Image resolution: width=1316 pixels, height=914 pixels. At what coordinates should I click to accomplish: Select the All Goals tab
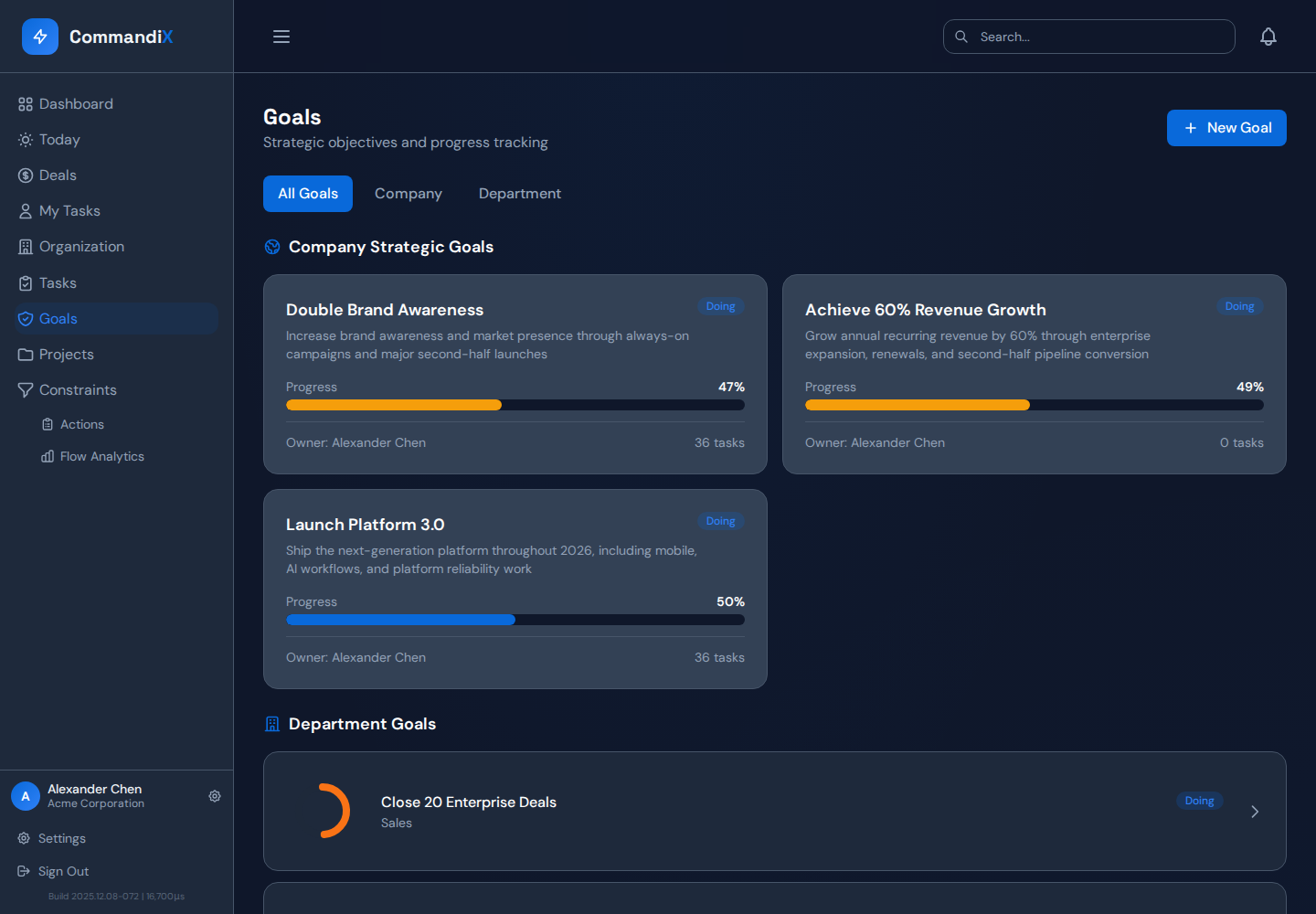pyautogui.click(x=308, y=194)
